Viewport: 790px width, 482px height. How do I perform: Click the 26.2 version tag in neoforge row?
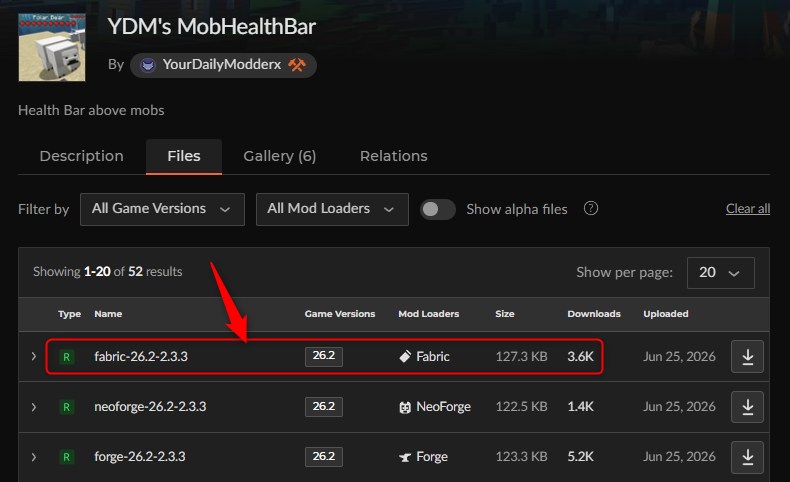[x=323, y=406]
